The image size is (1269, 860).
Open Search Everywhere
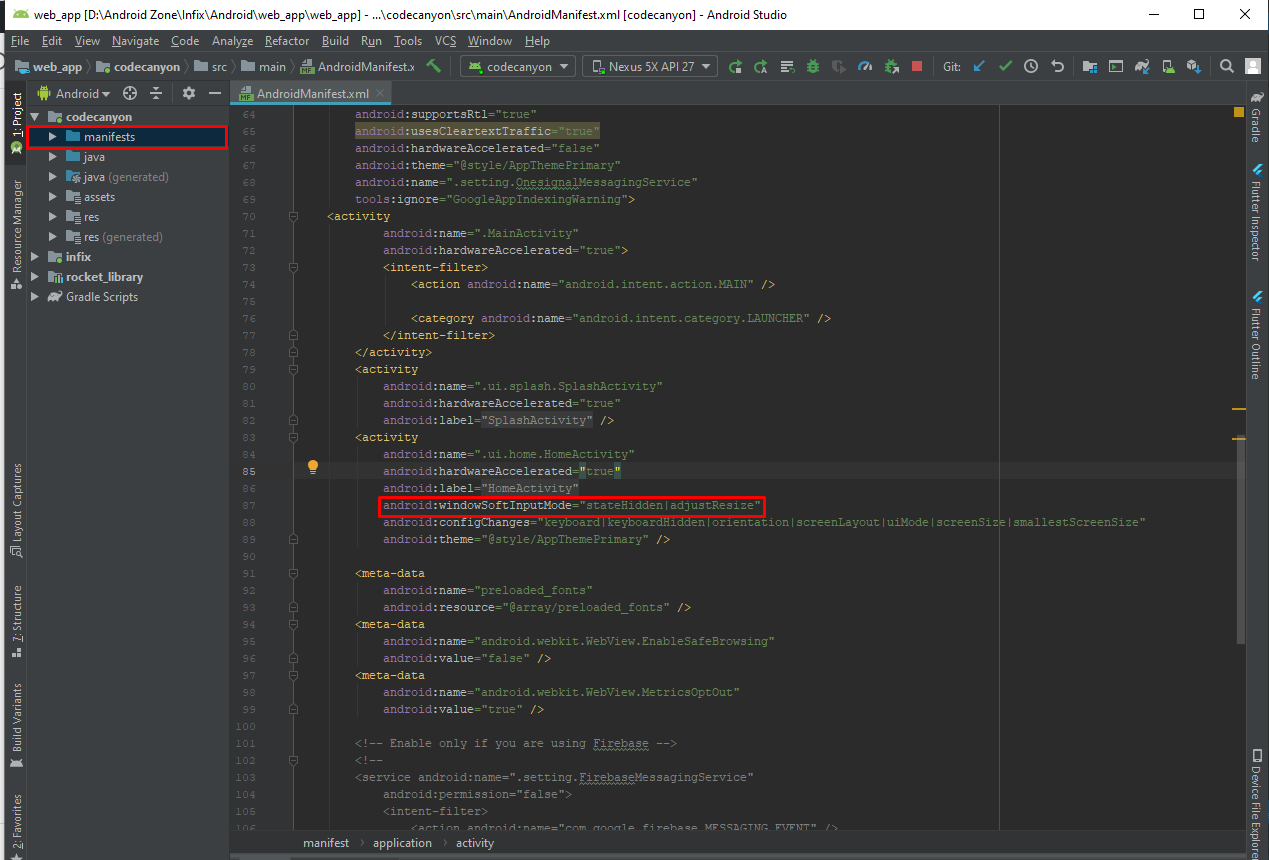pyautogui.click(x=1226, y=66)
